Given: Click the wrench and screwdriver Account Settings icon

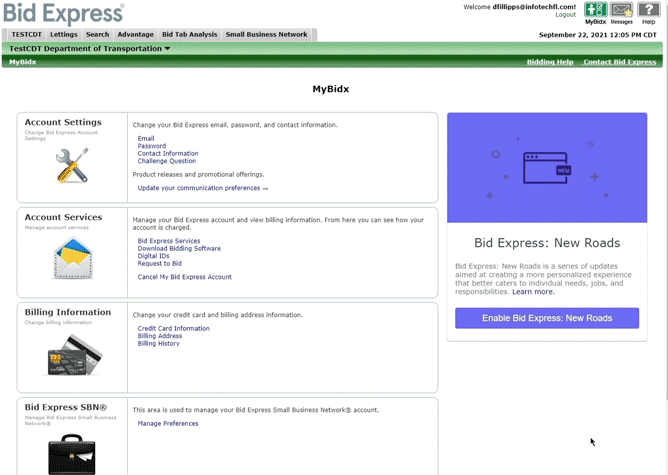Looking at the screenshot, I should coord(72,166).
